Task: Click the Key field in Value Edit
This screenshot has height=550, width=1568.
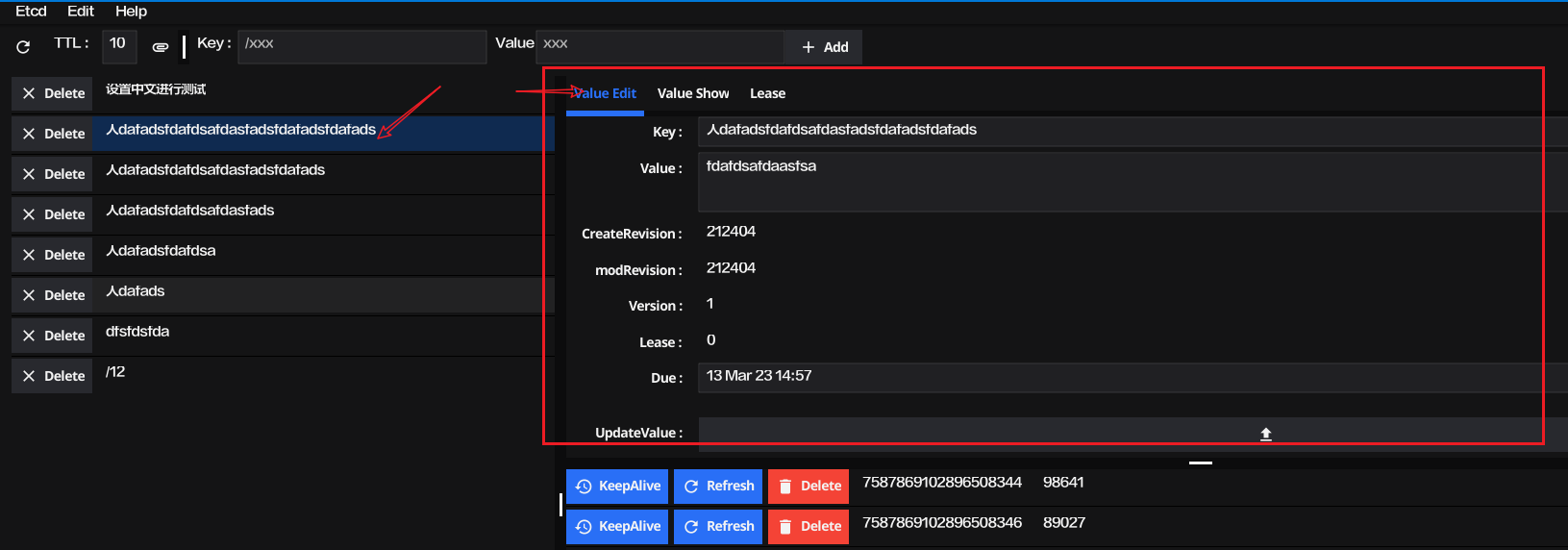Action: (x=1132, y=131)
